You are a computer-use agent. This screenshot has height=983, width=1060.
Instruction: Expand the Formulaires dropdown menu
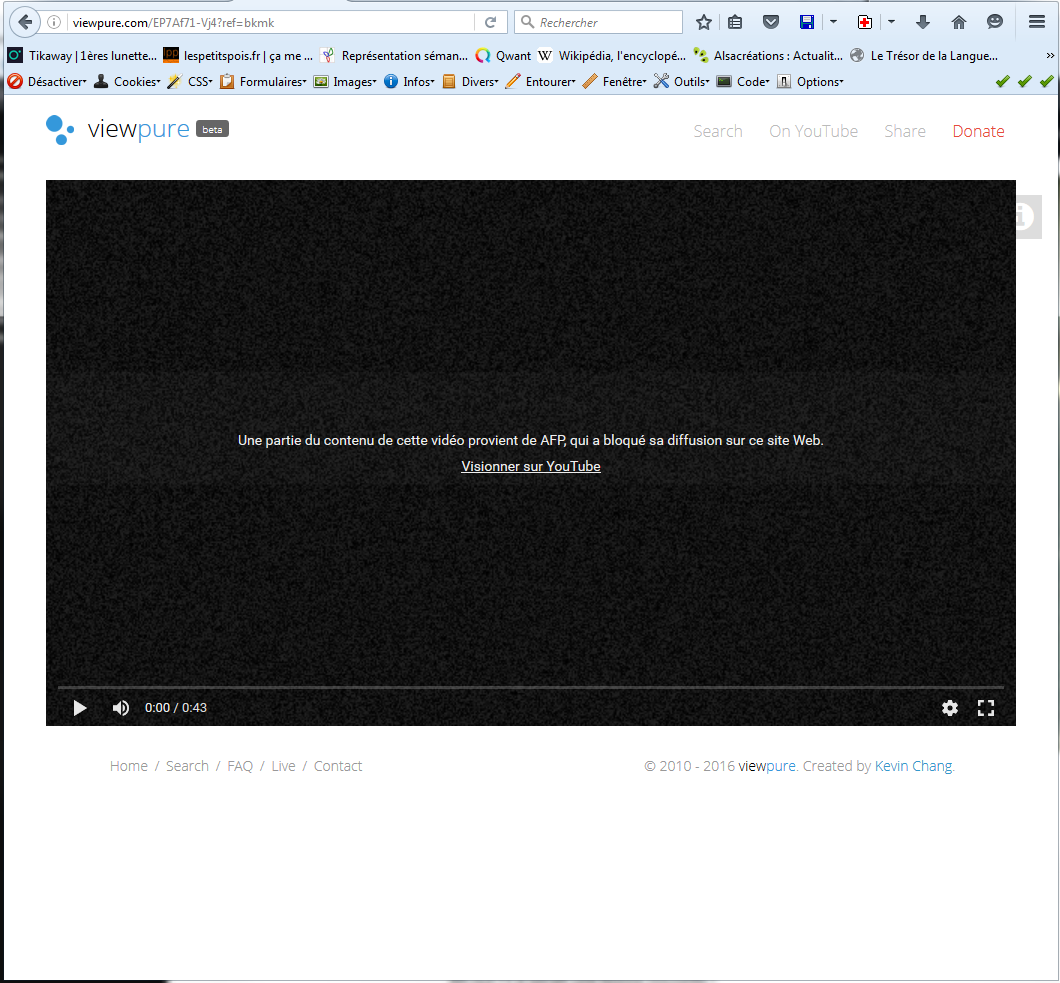coord(264,82)
